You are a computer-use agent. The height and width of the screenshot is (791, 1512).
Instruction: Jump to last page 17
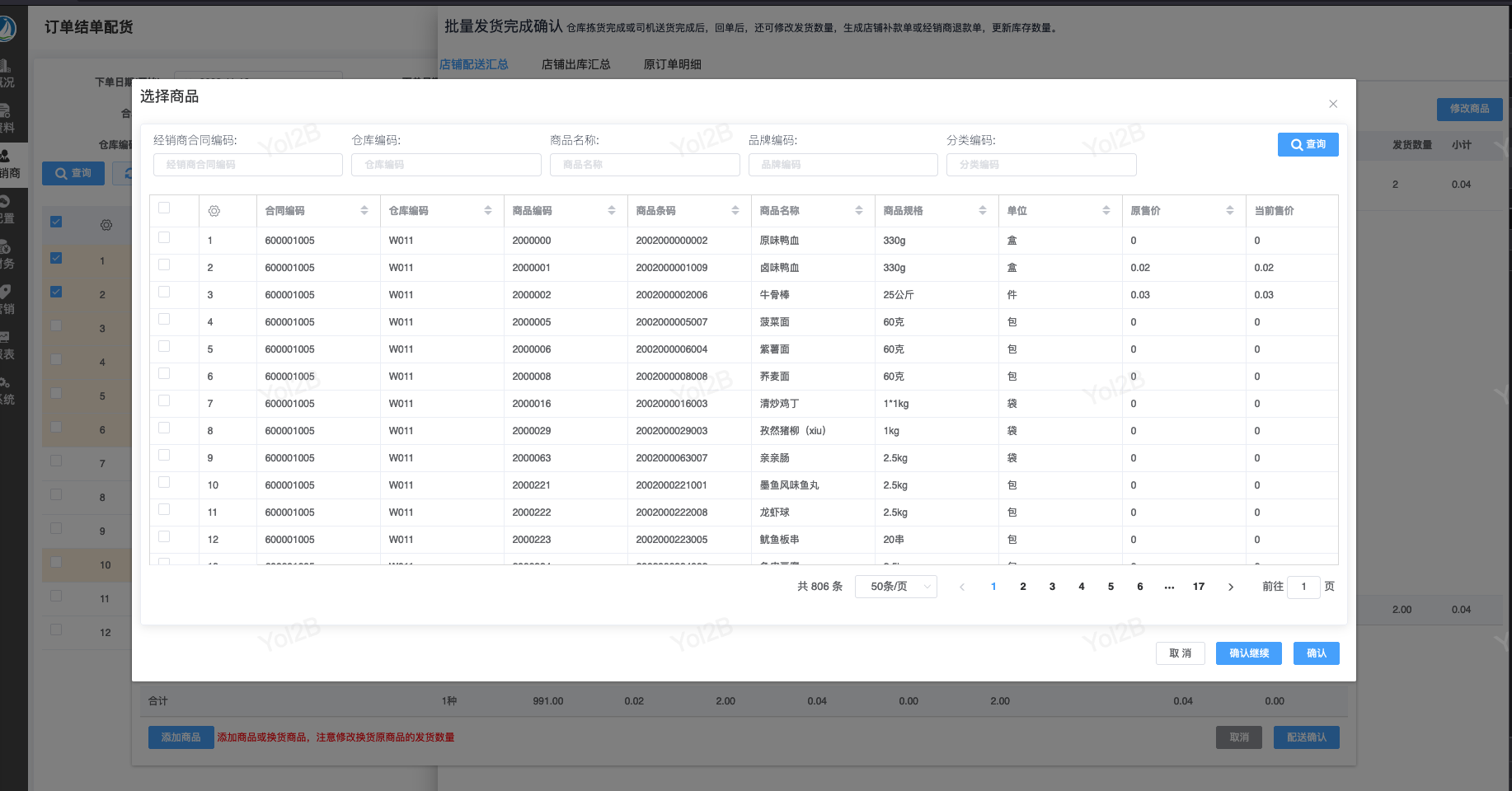[1199, 587]
